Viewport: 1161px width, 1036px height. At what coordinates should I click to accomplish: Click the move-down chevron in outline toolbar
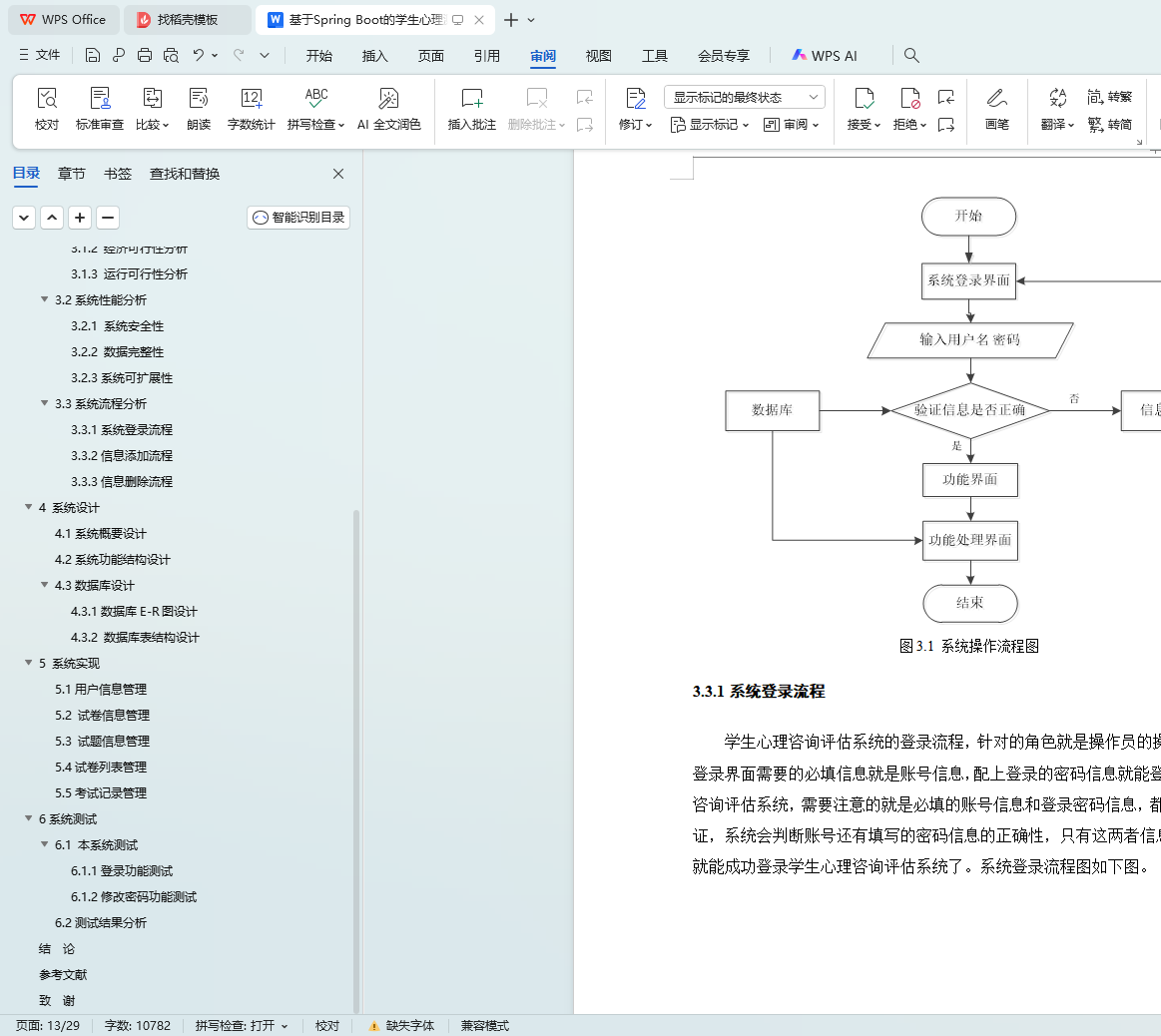click(24, 218)
